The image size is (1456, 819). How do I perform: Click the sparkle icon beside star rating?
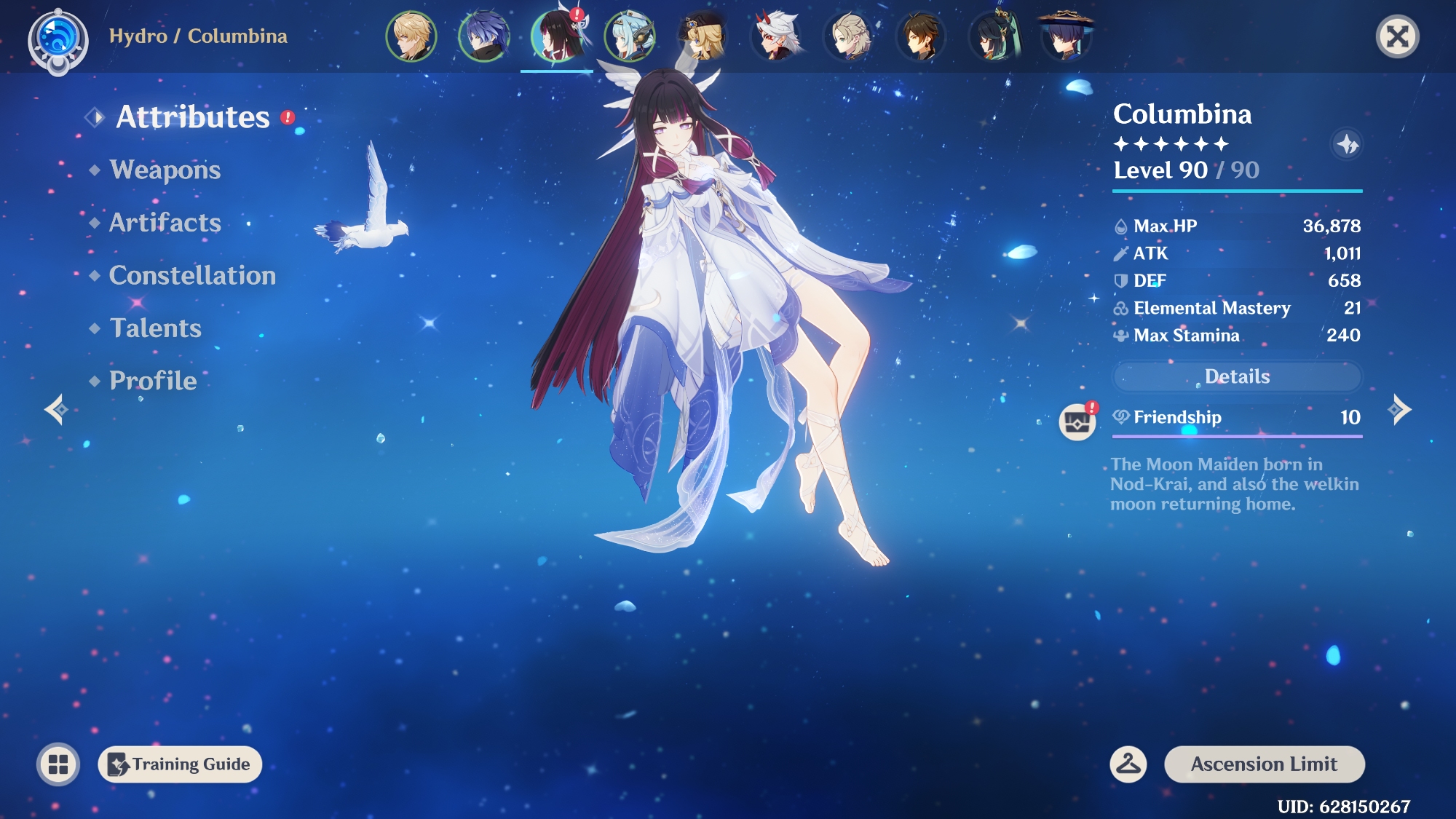coord(1347,145)
